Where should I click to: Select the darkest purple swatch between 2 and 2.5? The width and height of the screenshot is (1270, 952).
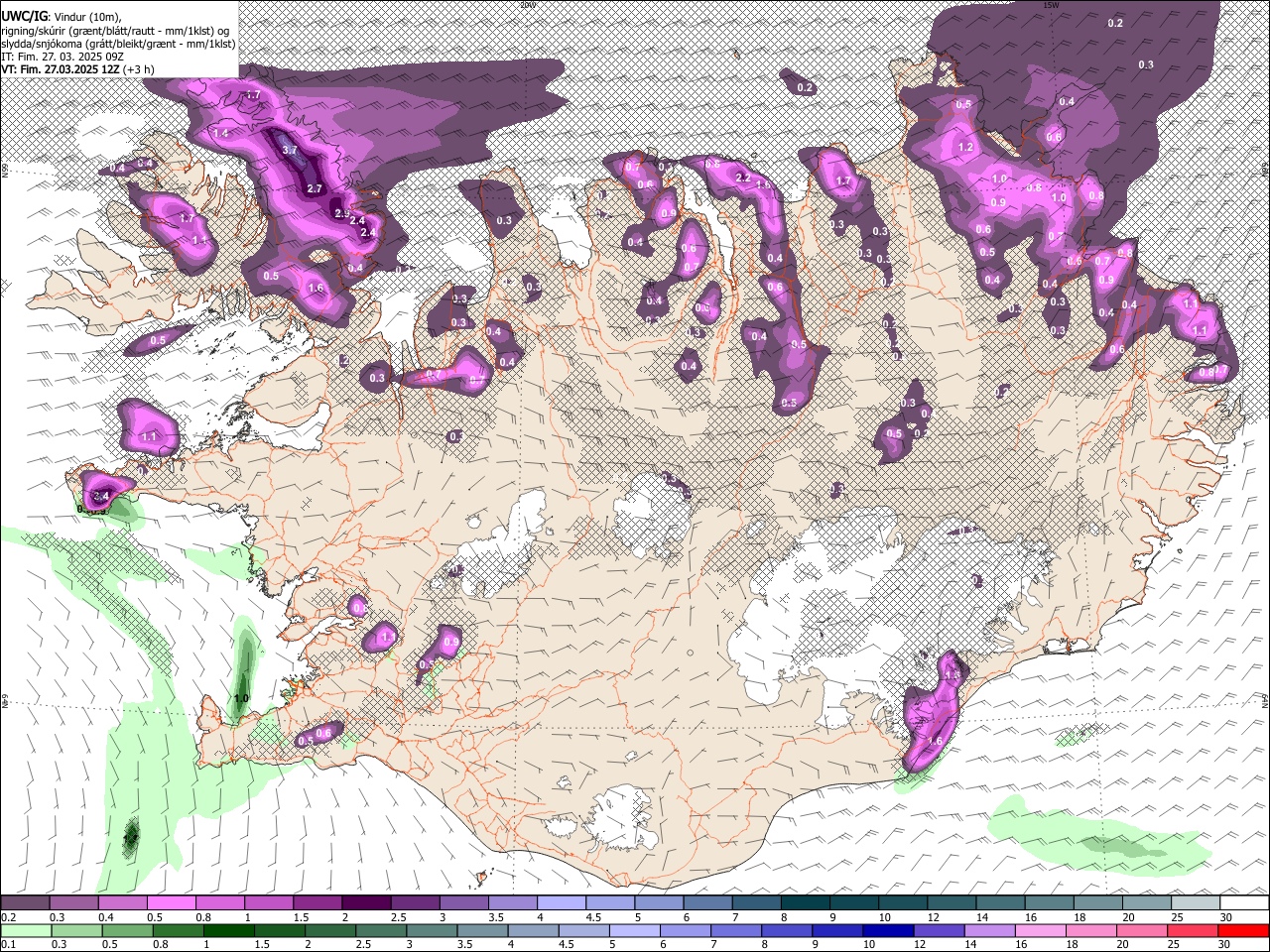(x=366, y=903)
